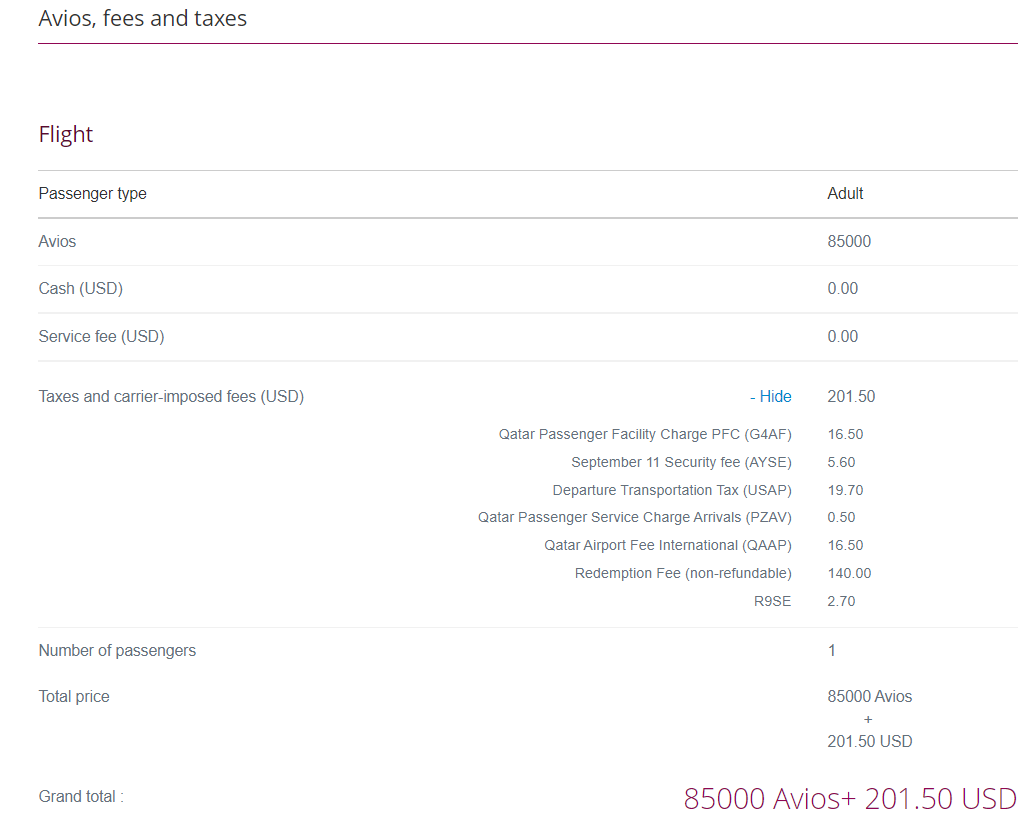Select the Number of passengers row
Image resolution: width=1026 pixels, height=828 pixels.
pos(117,650)
